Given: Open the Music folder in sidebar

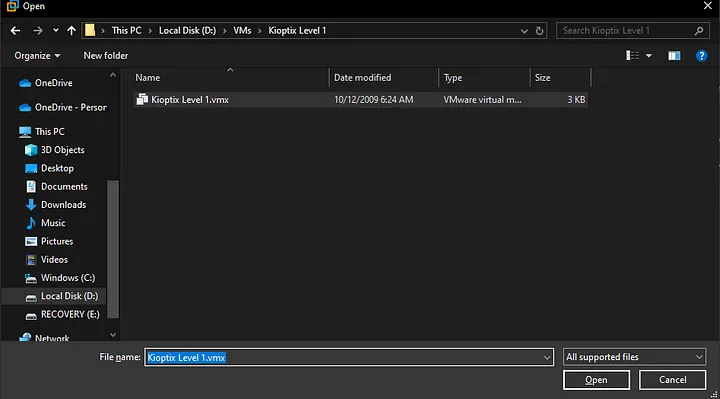Looking at the screenshot, I should coord(45,223).
